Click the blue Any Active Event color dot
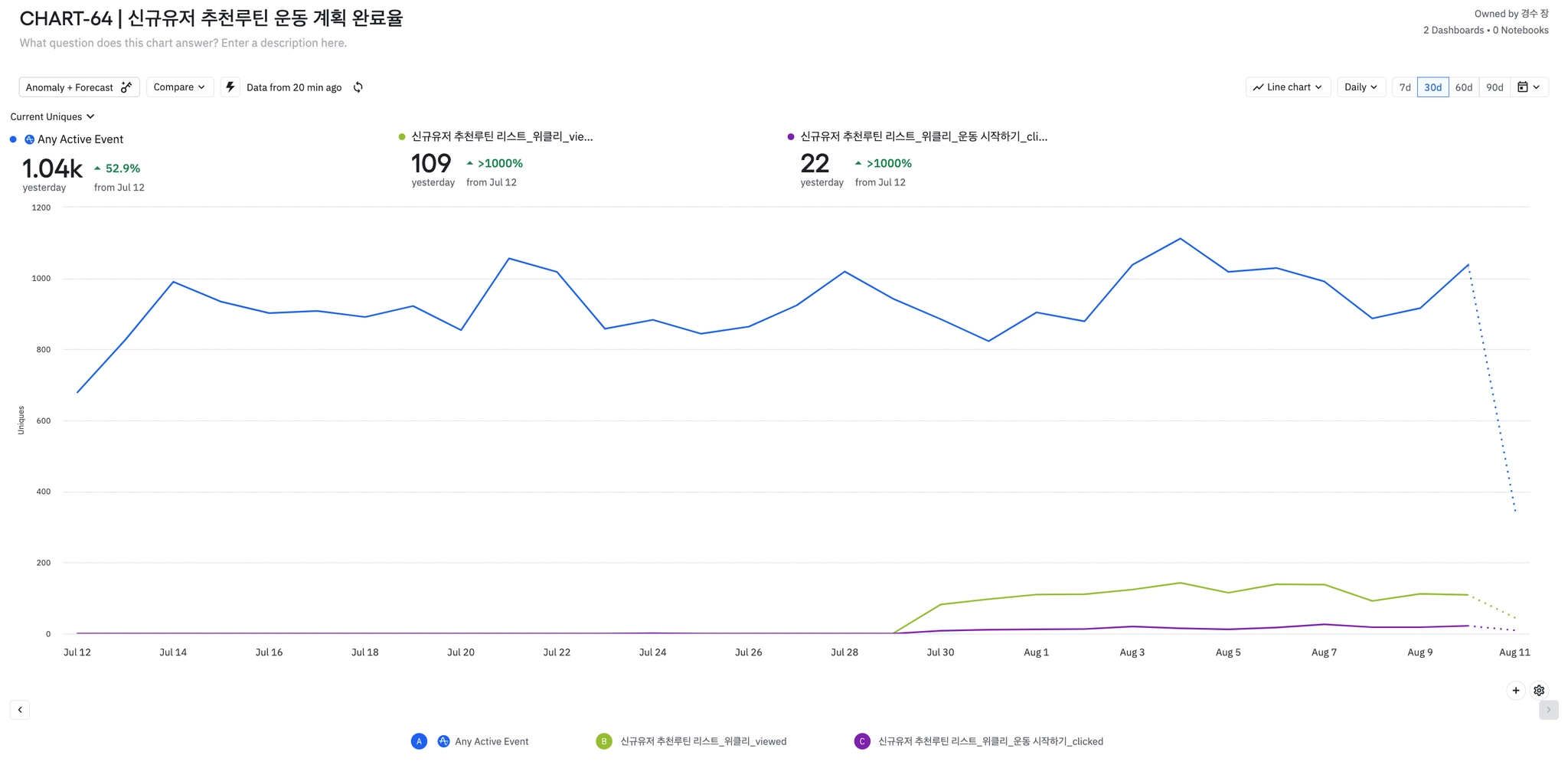Screen dimensions: 1568x765 13,139
